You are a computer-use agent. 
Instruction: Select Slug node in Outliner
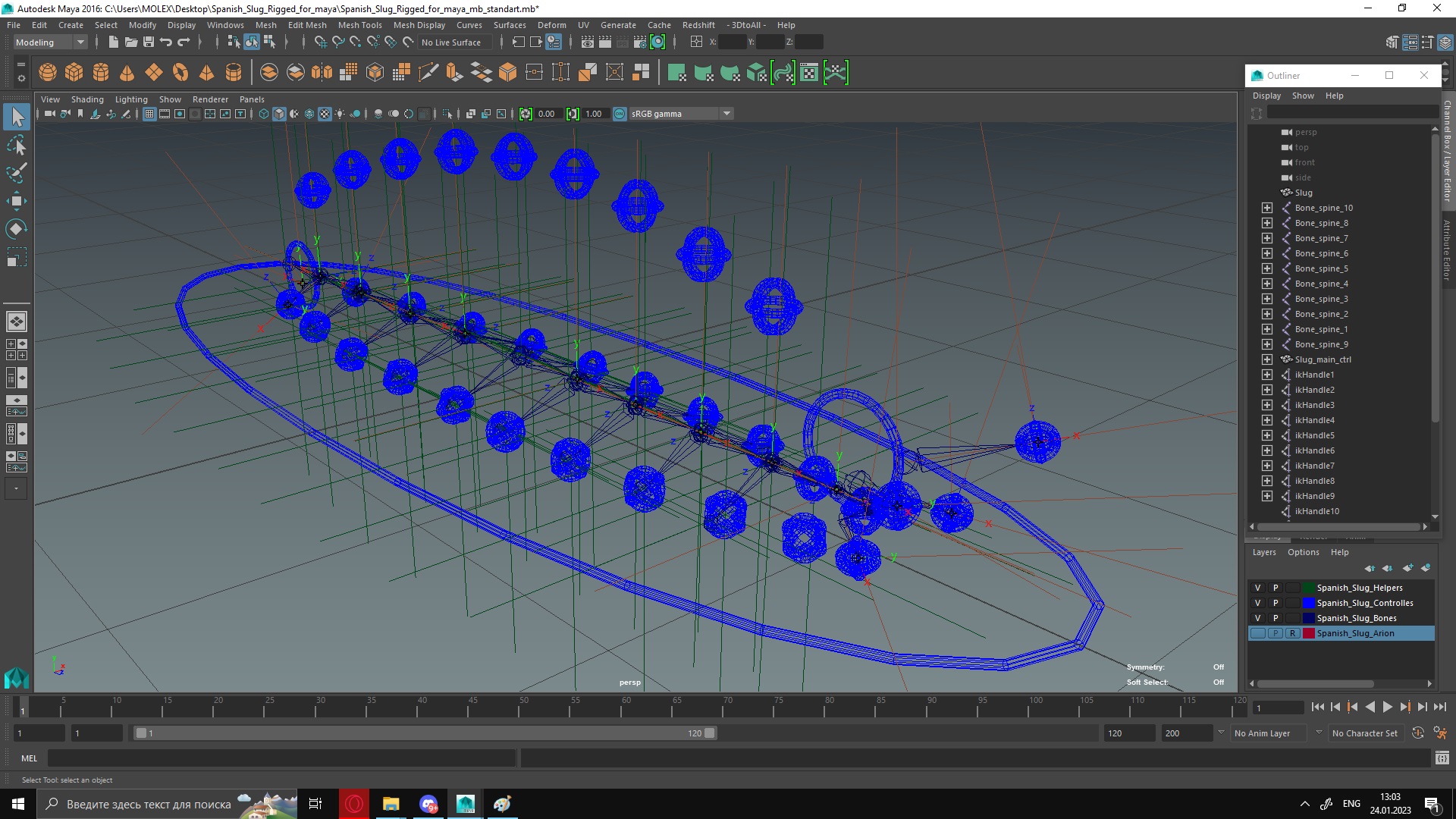(1304, 193)
